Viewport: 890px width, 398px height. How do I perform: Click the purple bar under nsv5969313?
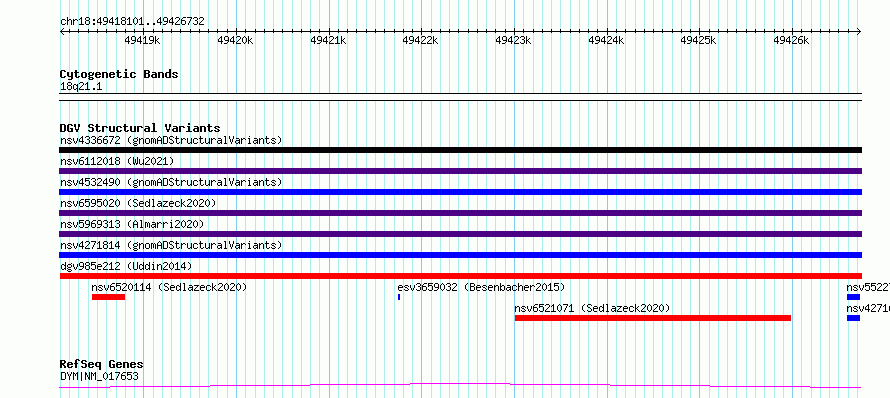460,234
